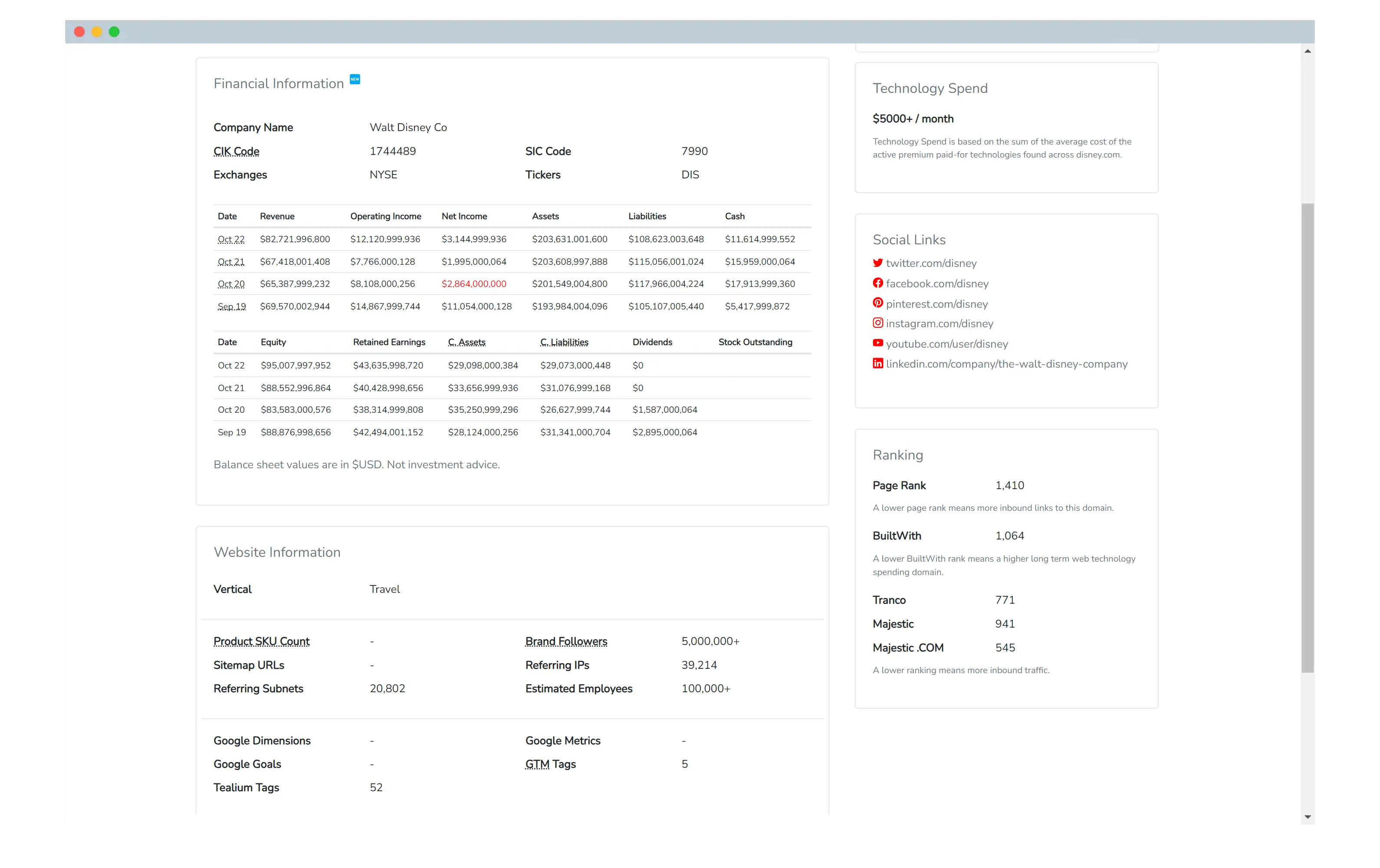Click the Oct 20 date in the Revenue table
The height and width of the screenshot is (868, 1380).
231,284
